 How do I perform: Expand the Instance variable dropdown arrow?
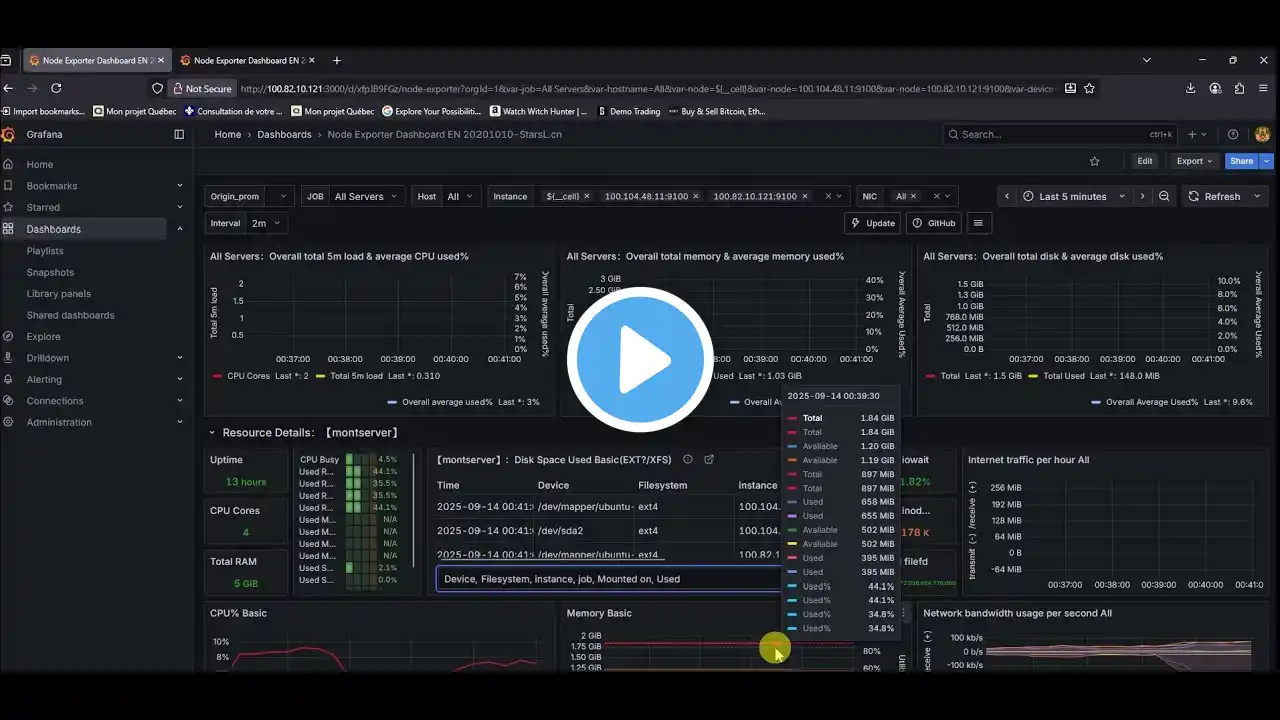[x=839, y=196]
